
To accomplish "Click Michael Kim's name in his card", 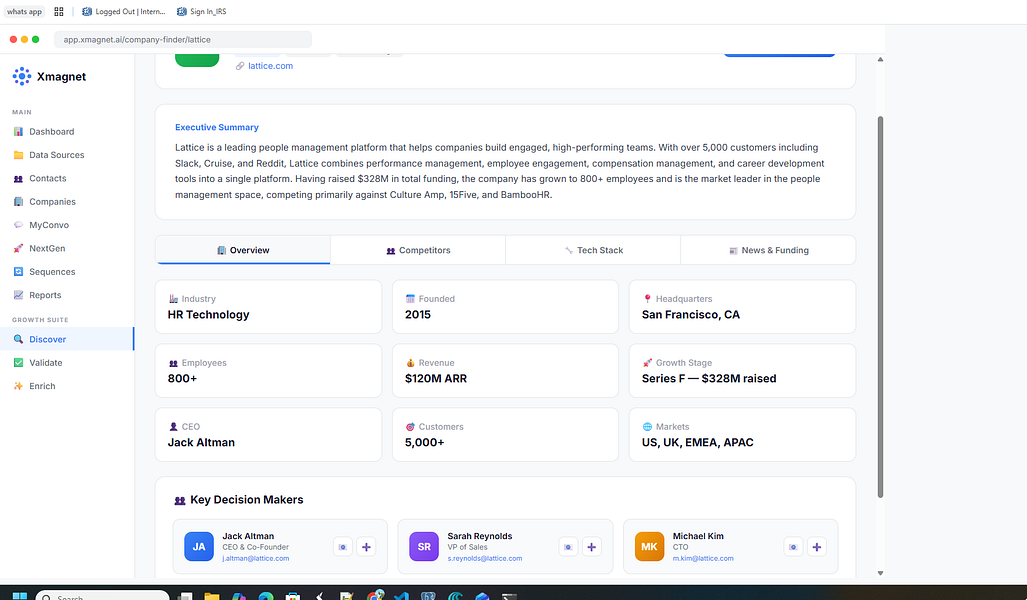I will [698, 536].
